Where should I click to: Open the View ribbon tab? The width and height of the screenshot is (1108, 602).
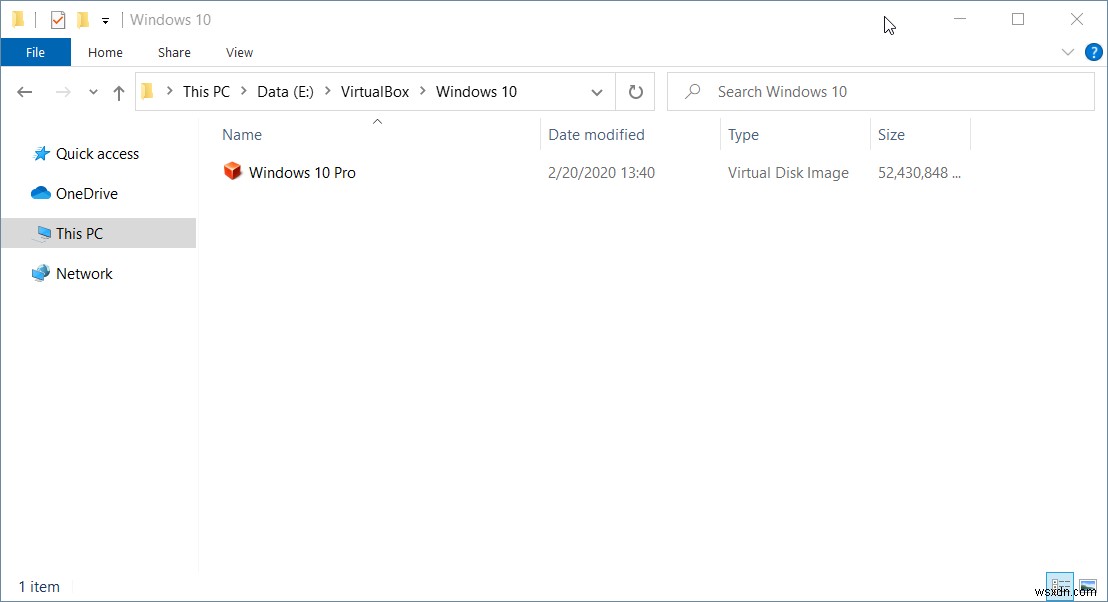coord(239,52)
